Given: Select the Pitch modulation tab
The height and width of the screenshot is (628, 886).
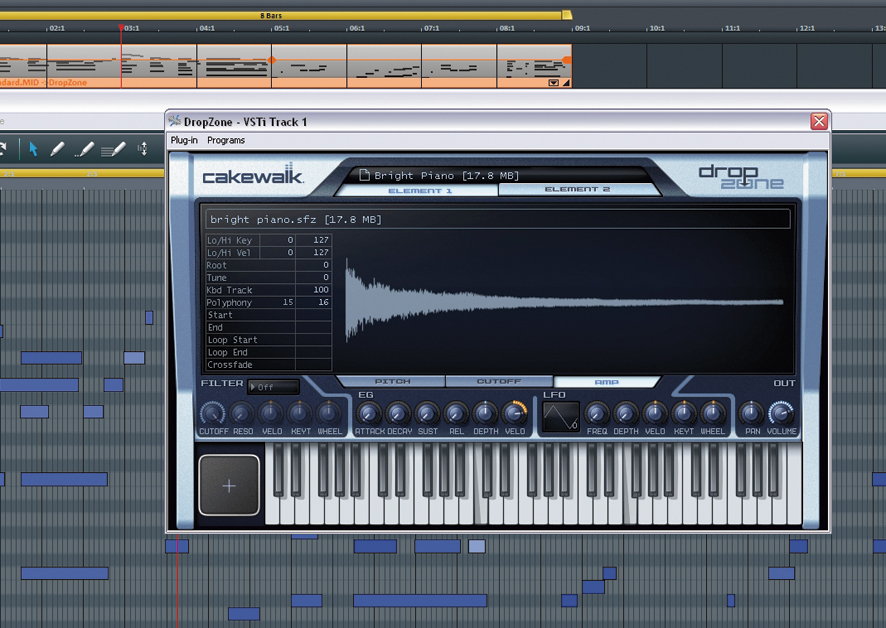Looking at the screenshot, I should (392, 382).
